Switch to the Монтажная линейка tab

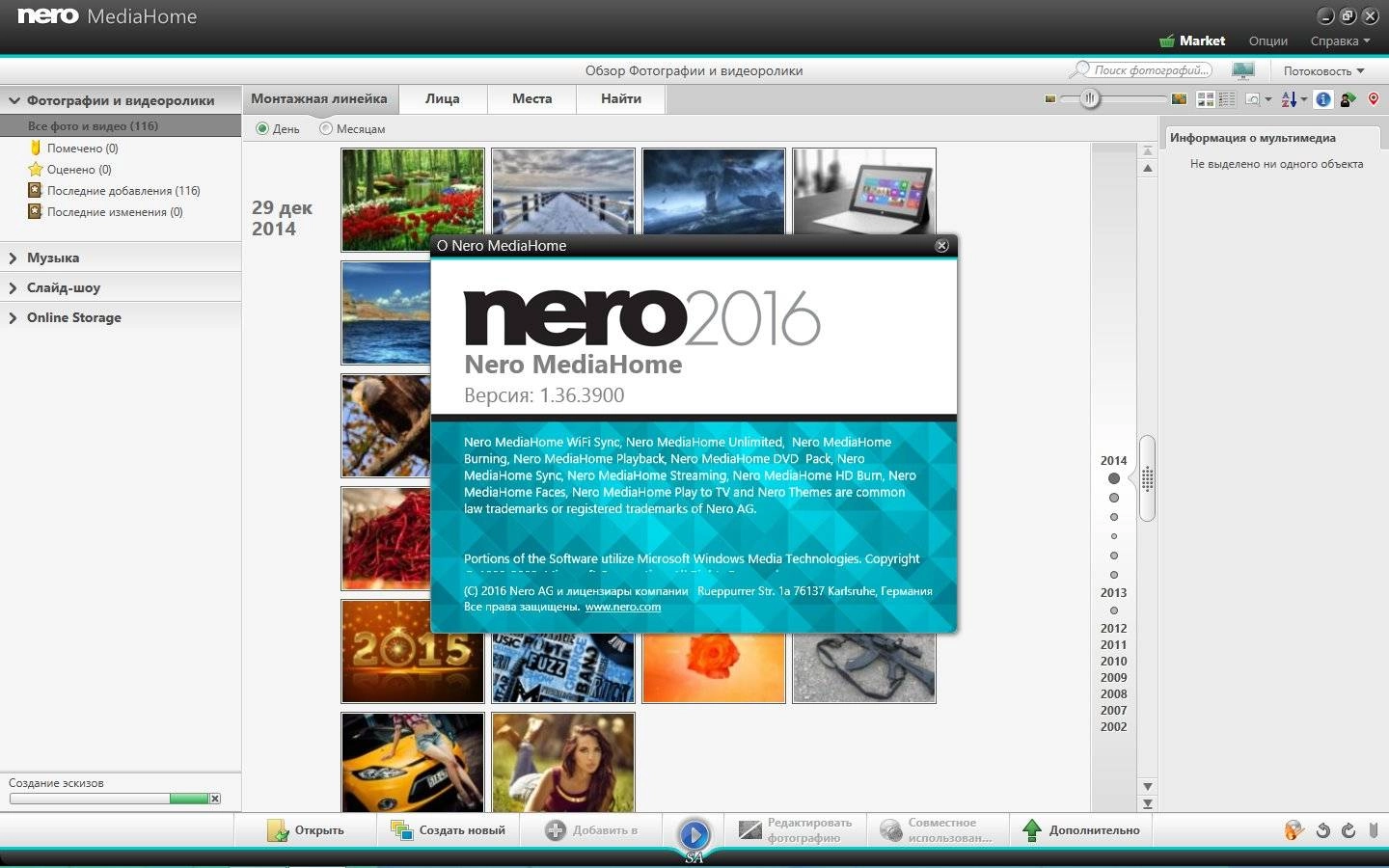tap(319, 98)
